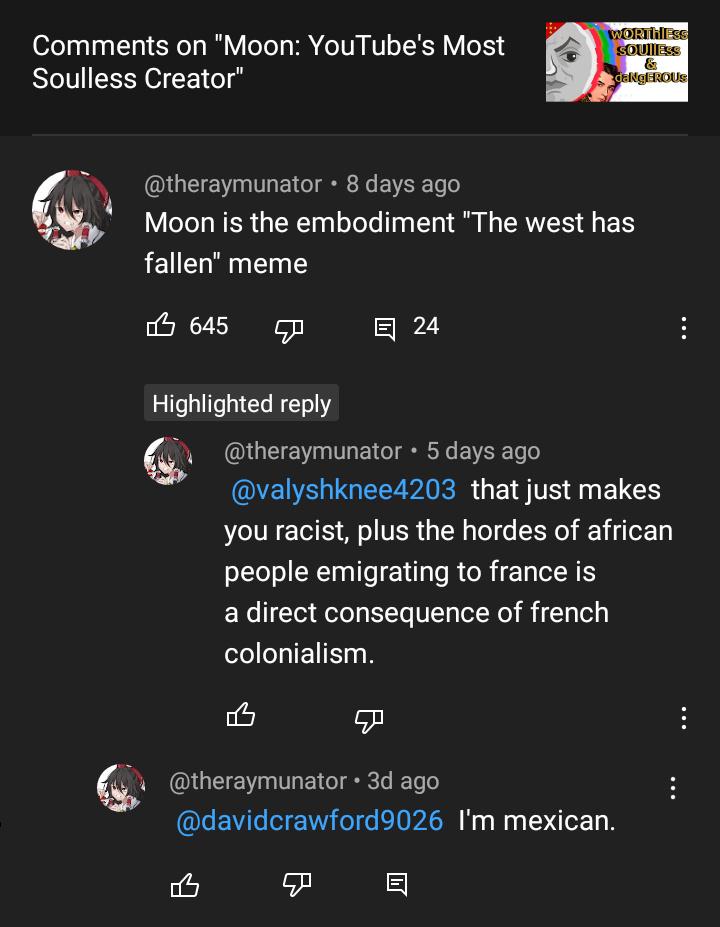Image resolution: width=720 pixels, height=927 pixels.
Task: Dislike the 'I'm mexican.' reply
Action: pos(297,883)
